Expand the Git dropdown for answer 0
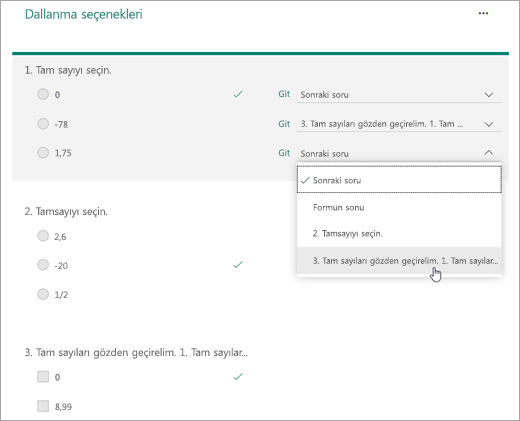The width and height of the screenshot is (520, 421). click(x=399, y=95)
